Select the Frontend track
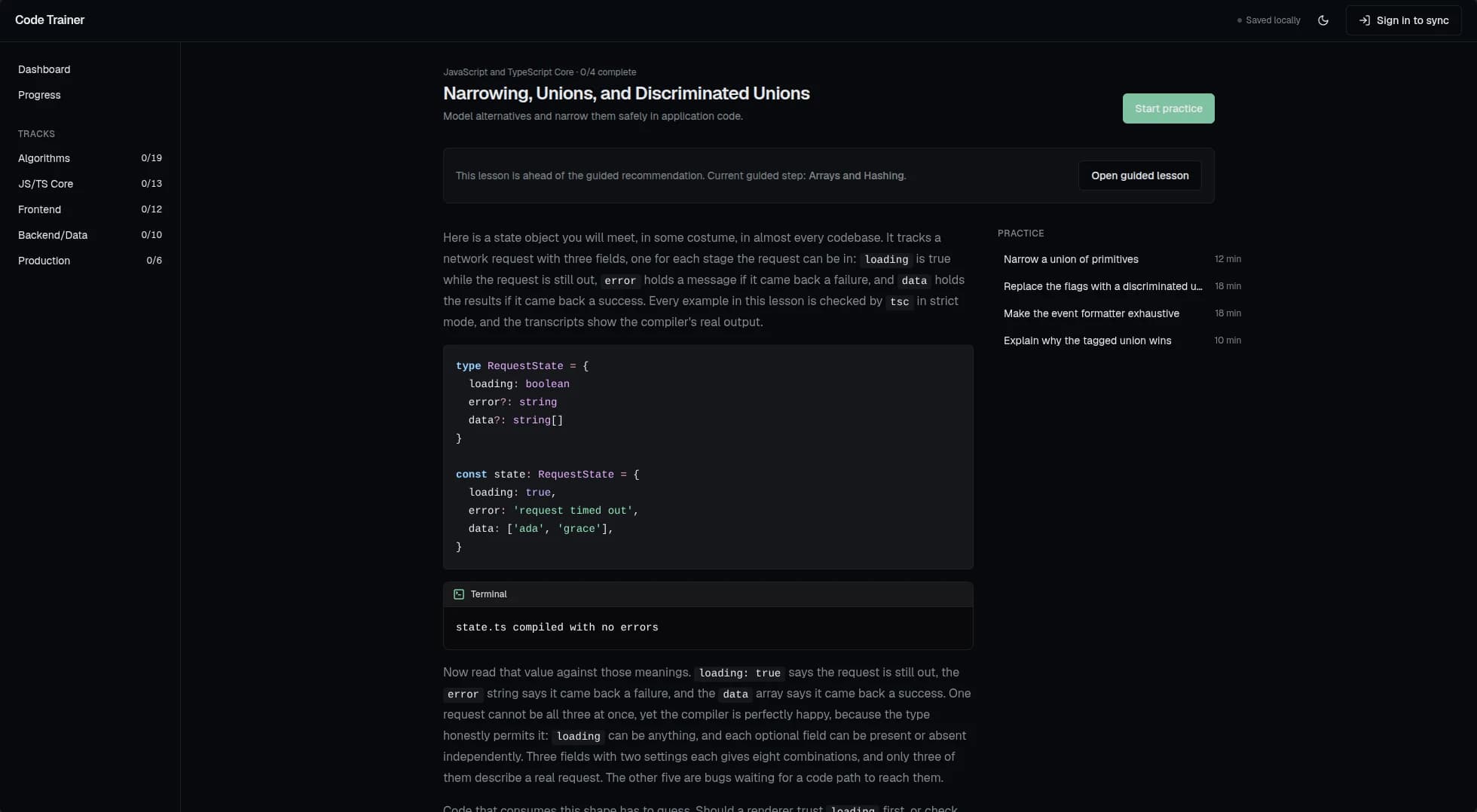The height and width of the screenshot is (812, 1477). [x=90, y=209]
